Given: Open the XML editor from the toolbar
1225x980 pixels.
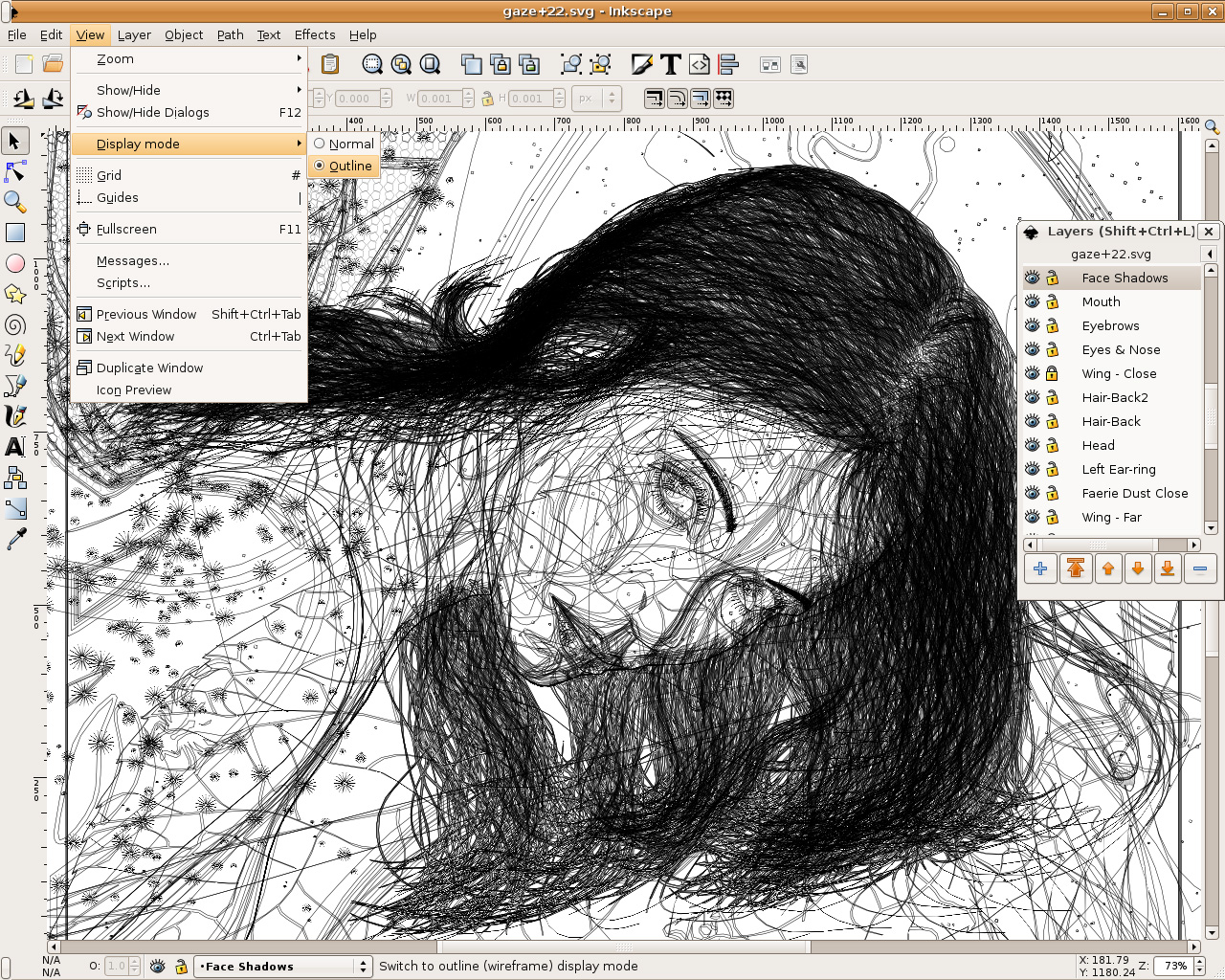Looking at the screenshot, I should point(699,64).
